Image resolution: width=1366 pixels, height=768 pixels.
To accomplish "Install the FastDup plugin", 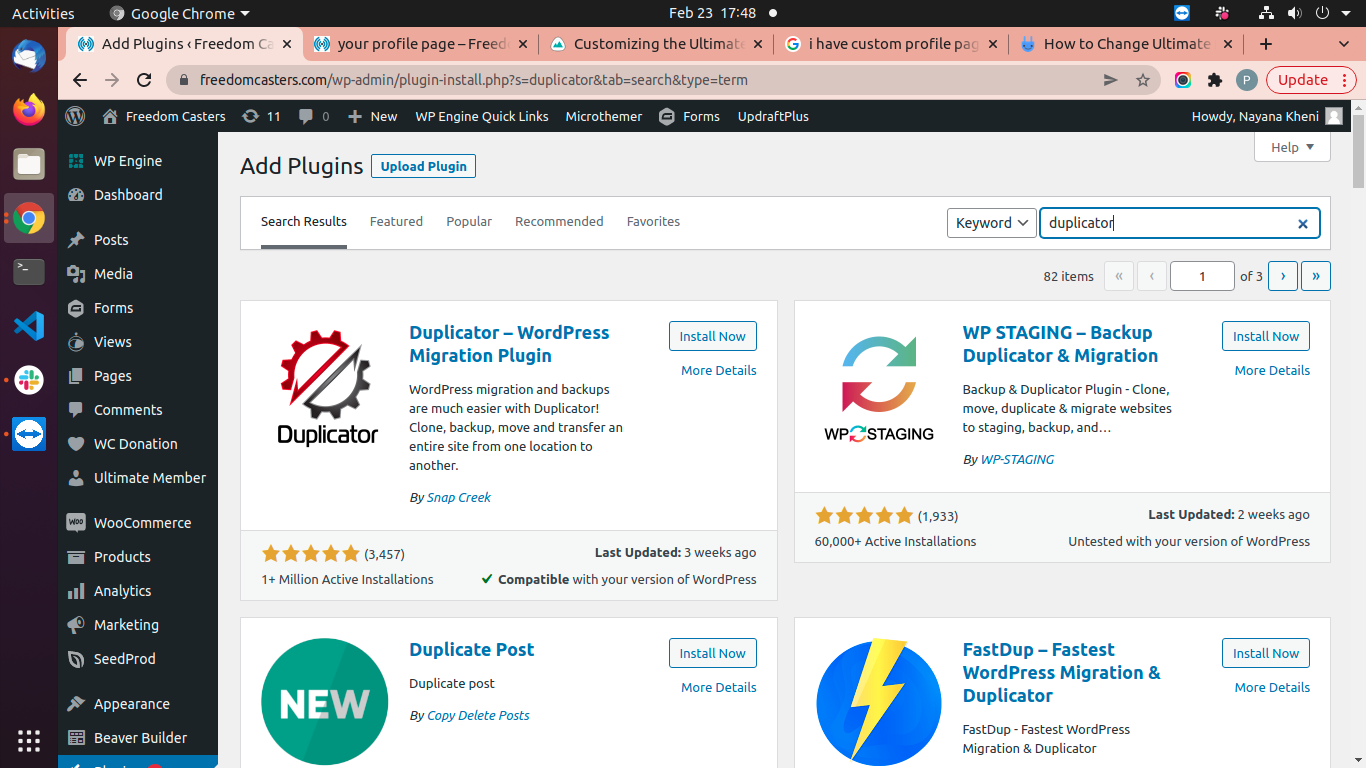I will 1265,653.
